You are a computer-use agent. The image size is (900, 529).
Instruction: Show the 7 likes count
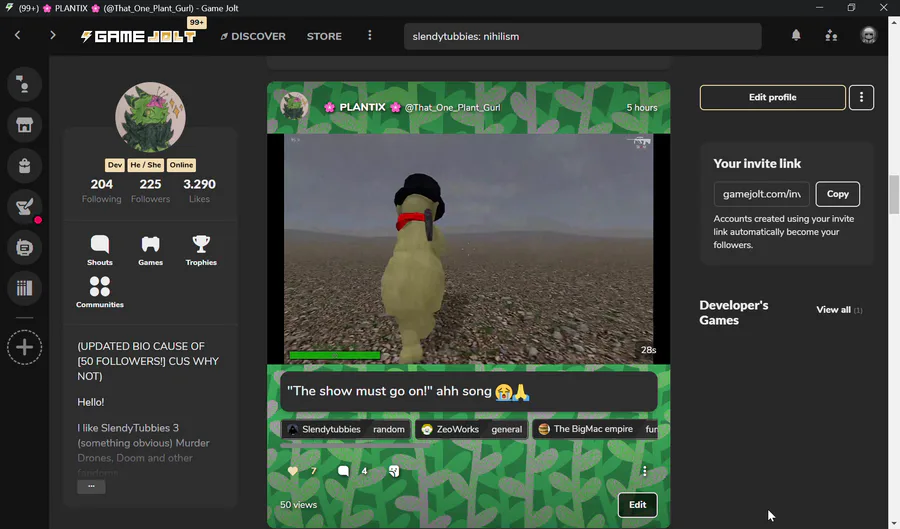313,471
